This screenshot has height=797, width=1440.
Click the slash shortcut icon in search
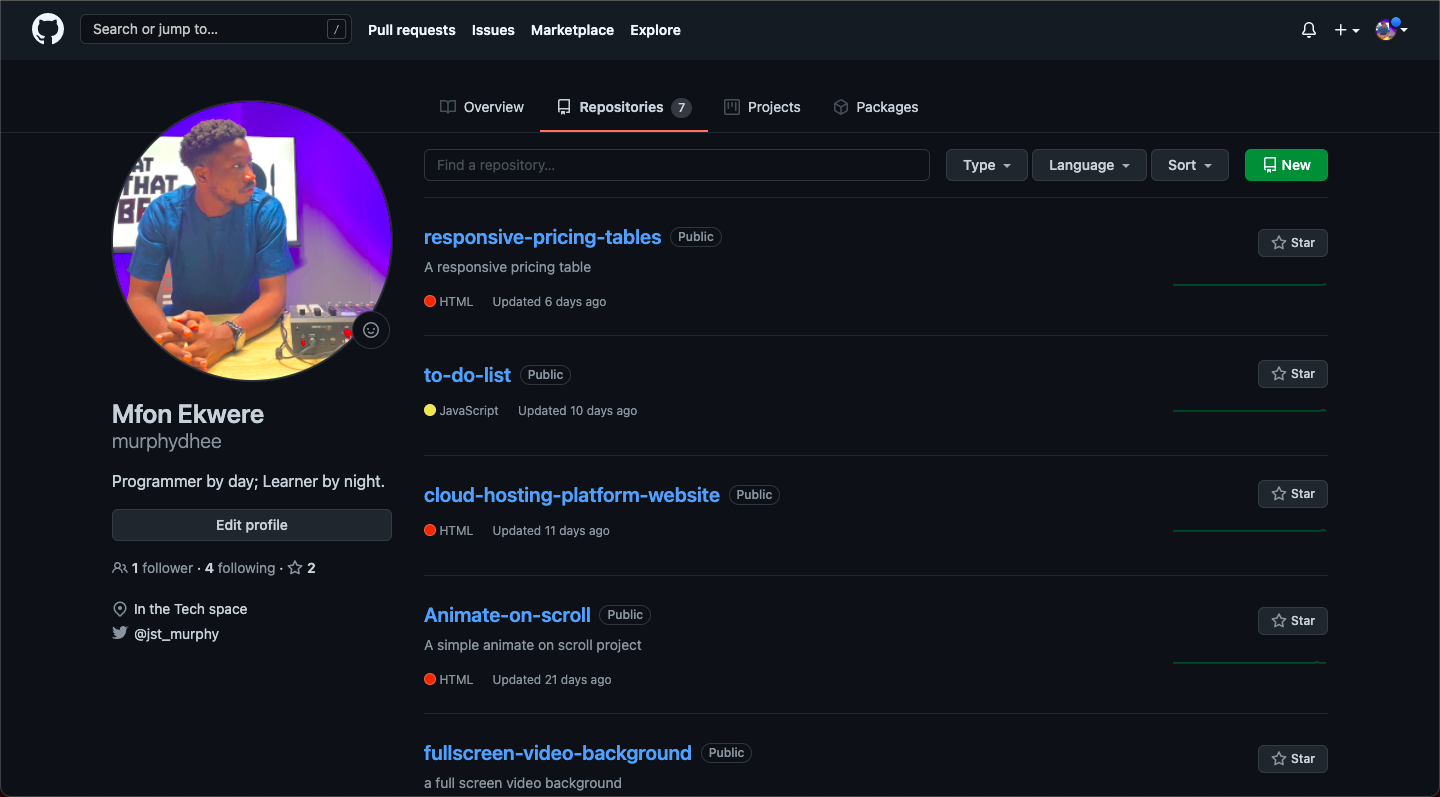pyautogui.click(x=336, y=30)
